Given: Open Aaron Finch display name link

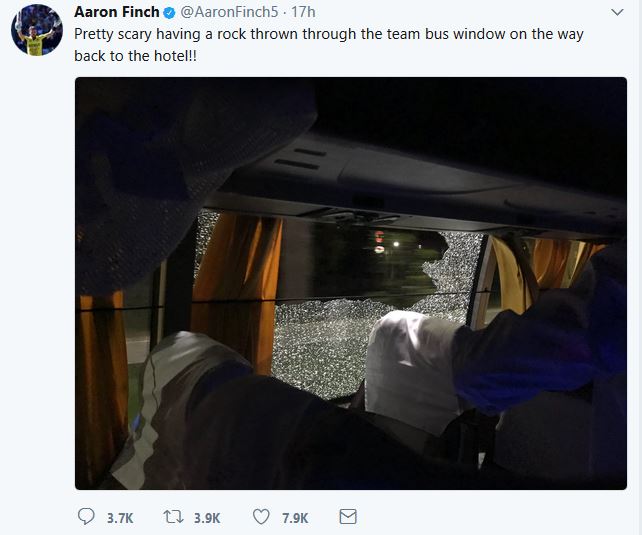Looking at the screenshot, I should (117, 12).
